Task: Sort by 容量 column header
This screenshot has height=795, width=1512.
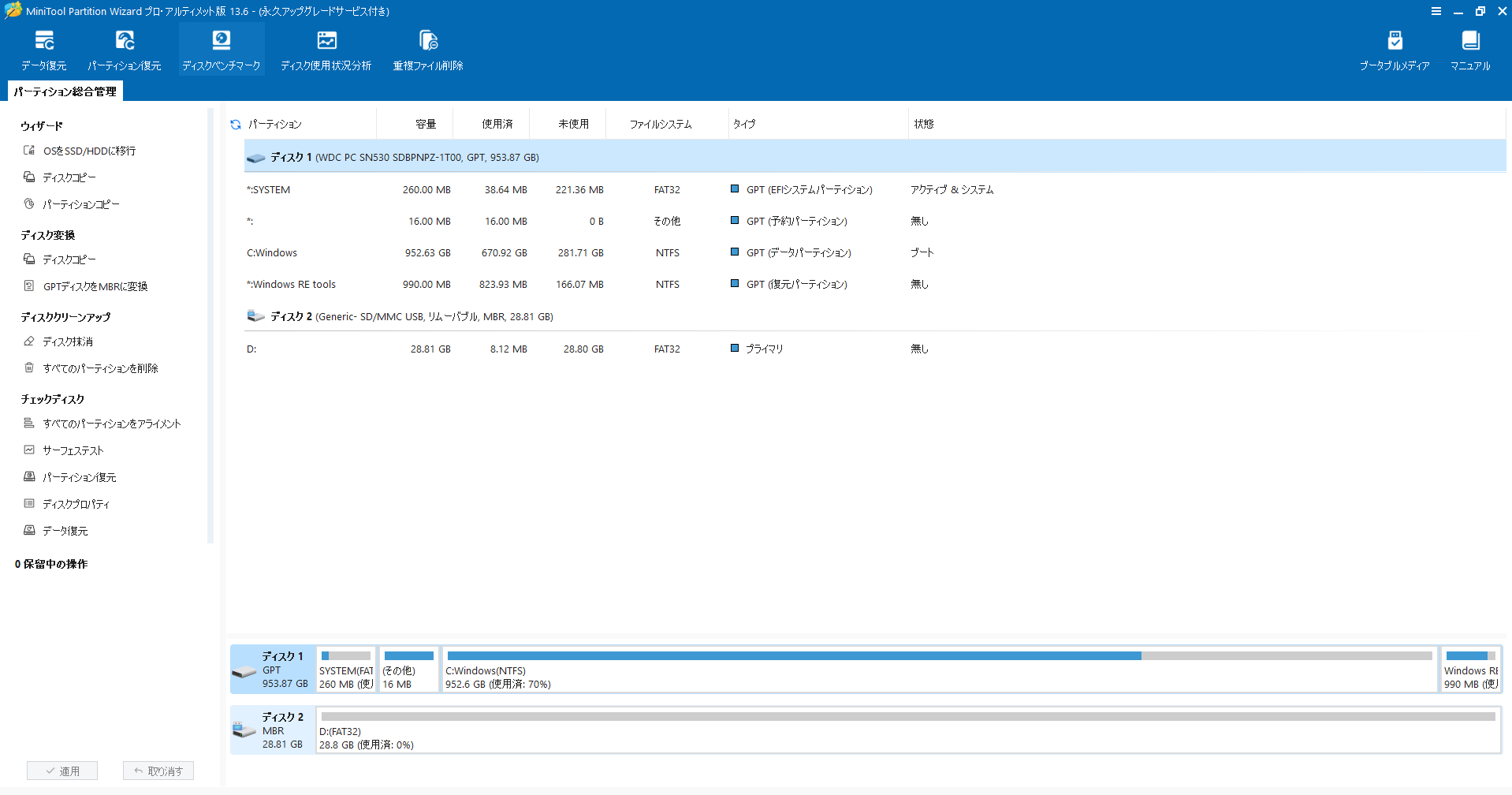Action: 426,124
